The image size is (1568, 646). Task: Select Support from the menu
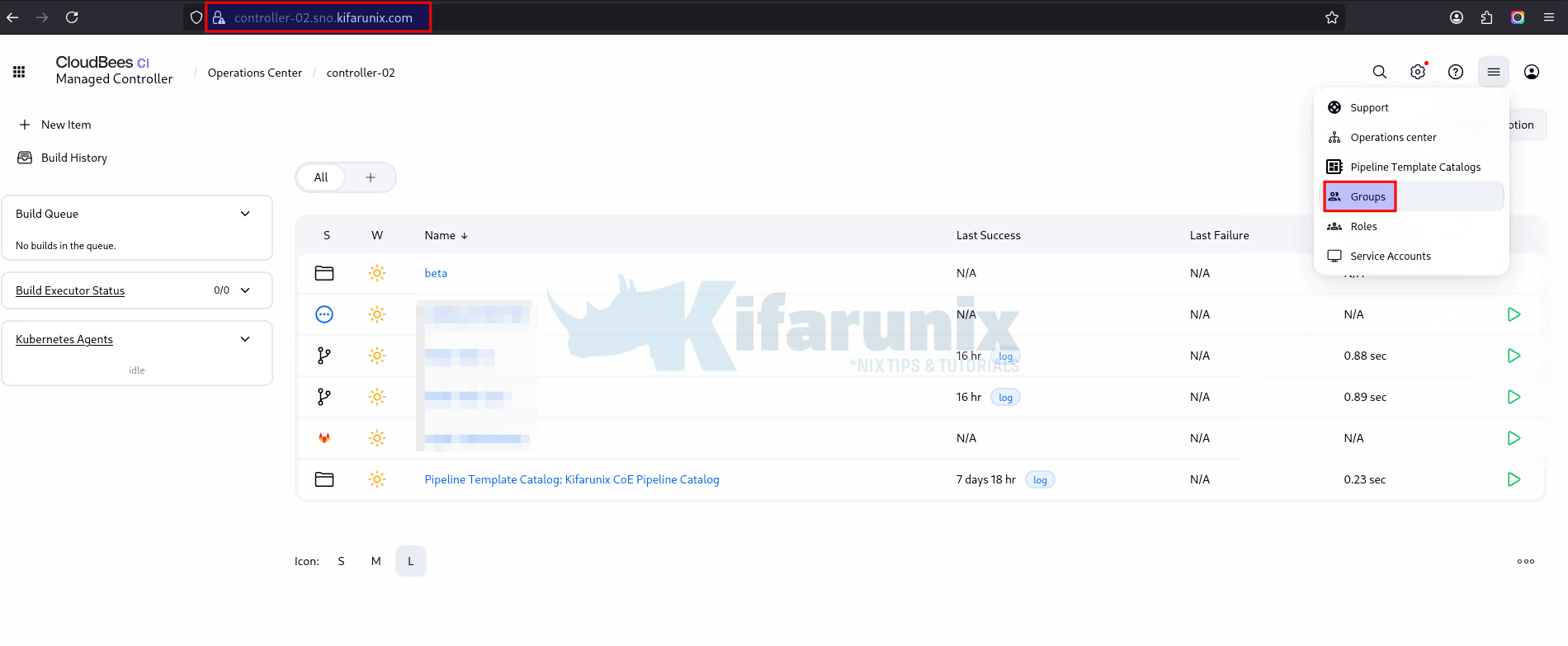(x=1411, y=107)
